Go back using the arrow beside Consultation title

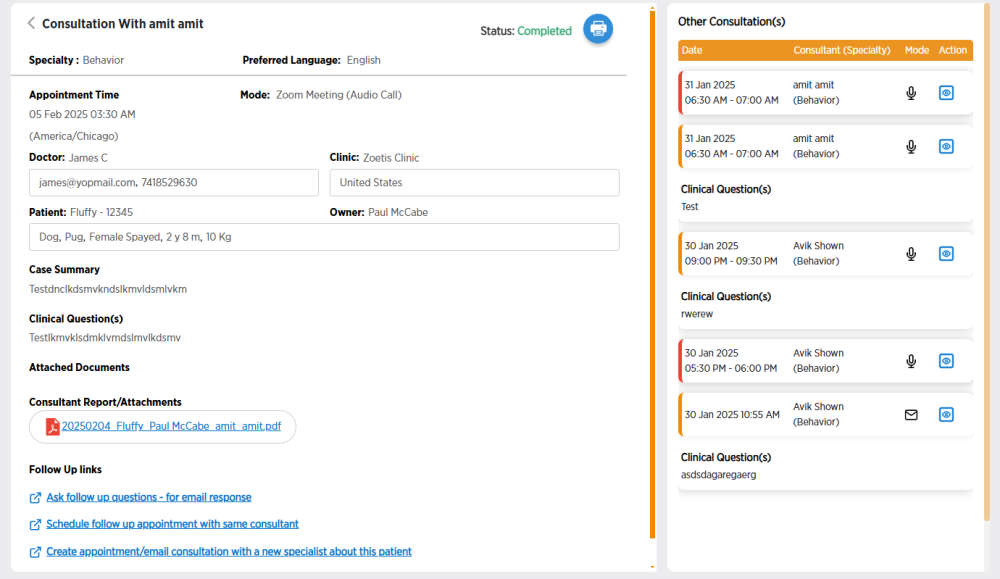31,23
